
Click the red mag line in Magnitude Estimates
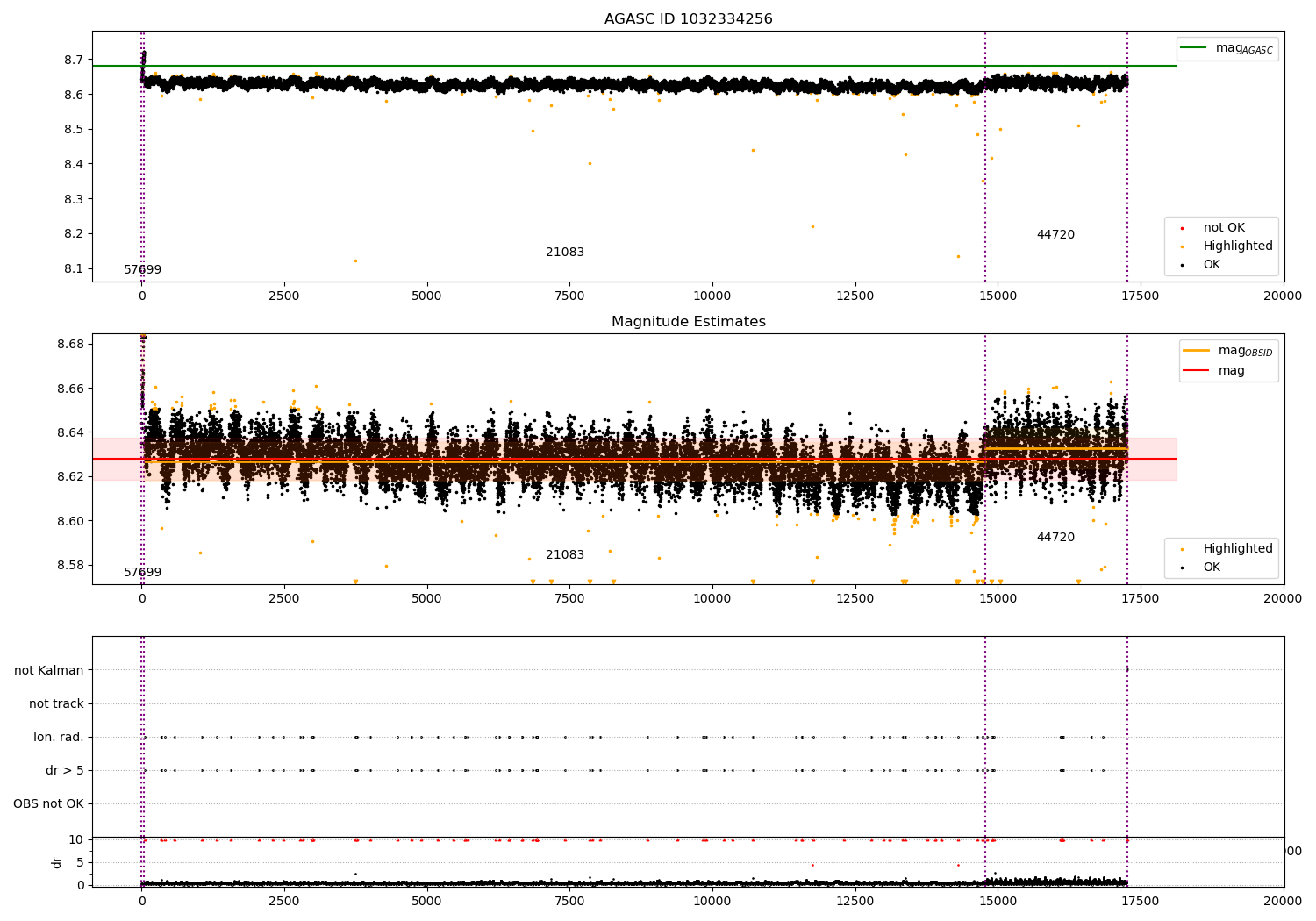634,459
